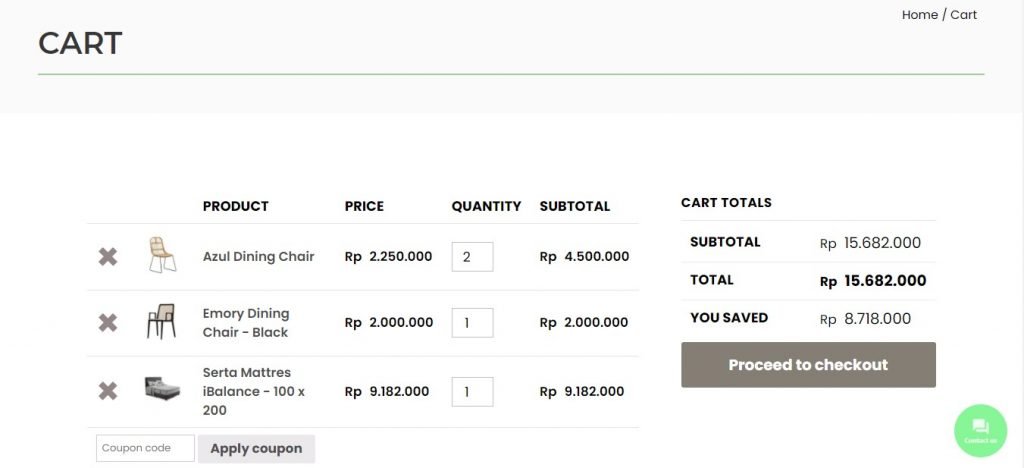Click Serta Mattres product thumbnail

tap(161, 389)
